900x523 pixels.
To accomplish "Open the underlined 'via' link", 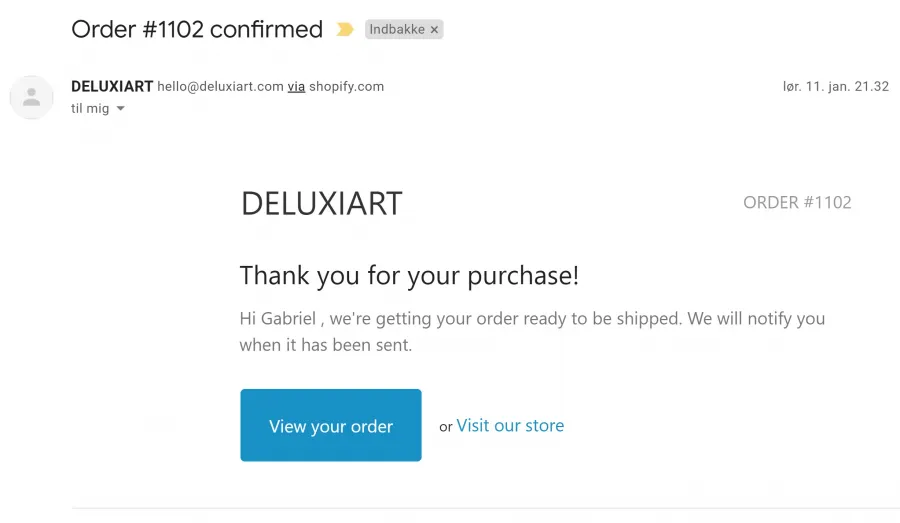I will point(296,86).
